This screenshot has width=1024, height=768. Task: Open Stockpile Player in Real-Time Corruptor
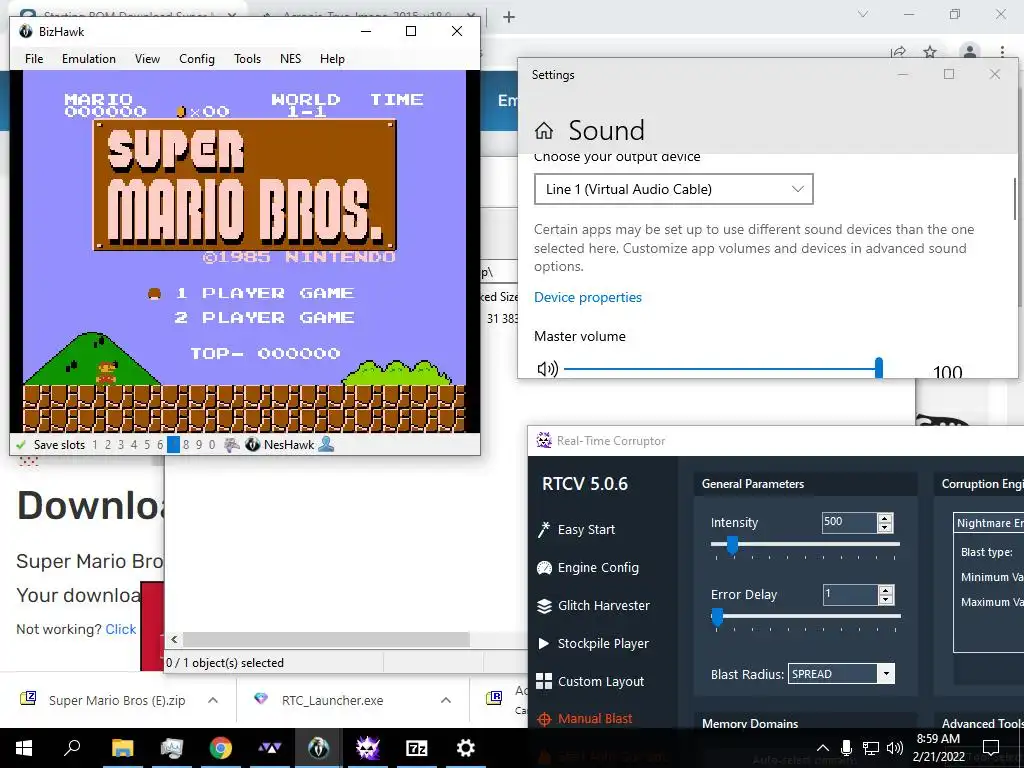click(603, 643)
